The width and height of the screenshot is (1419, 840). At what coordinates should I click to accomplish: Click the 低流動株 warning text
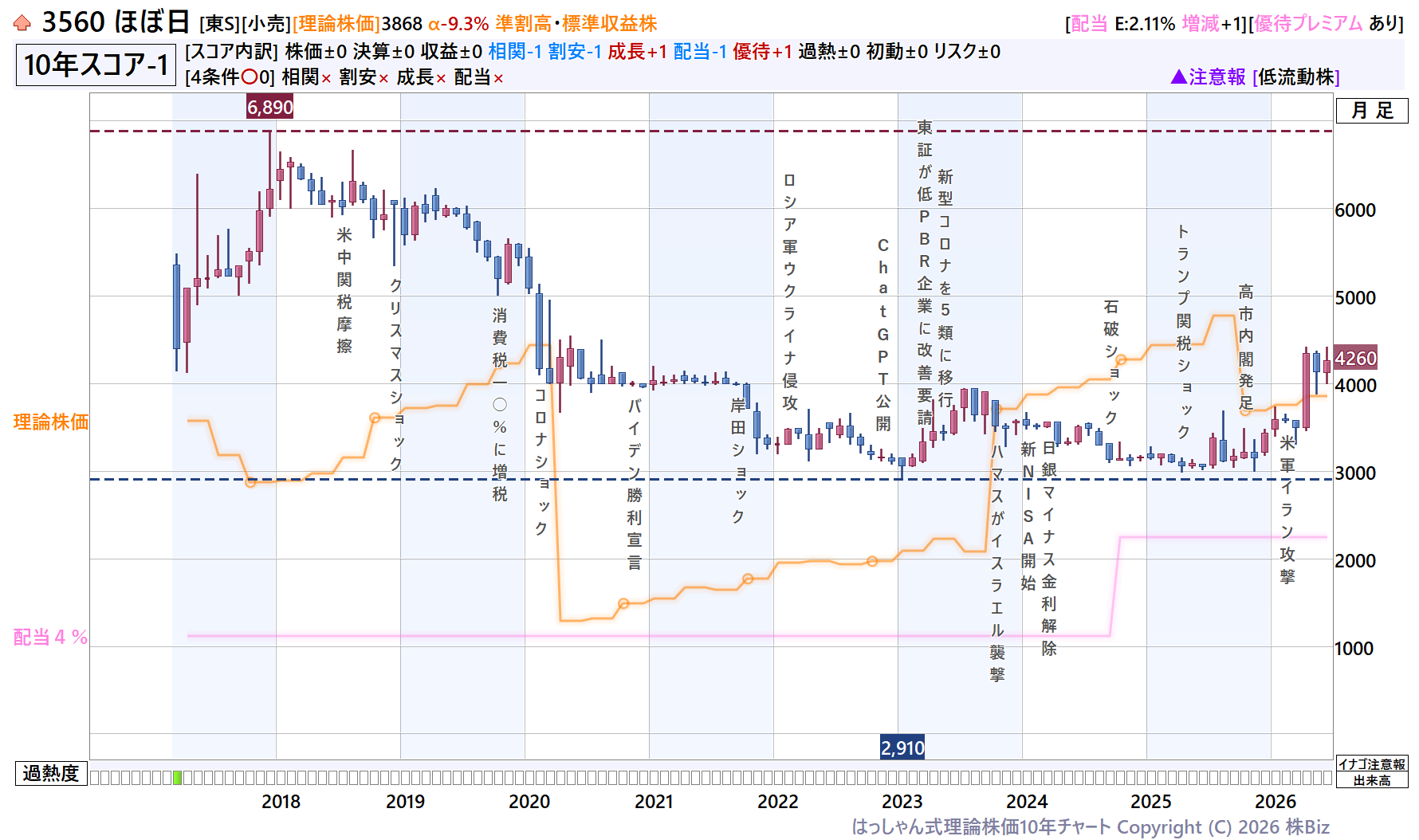(x=1296, y=77)
